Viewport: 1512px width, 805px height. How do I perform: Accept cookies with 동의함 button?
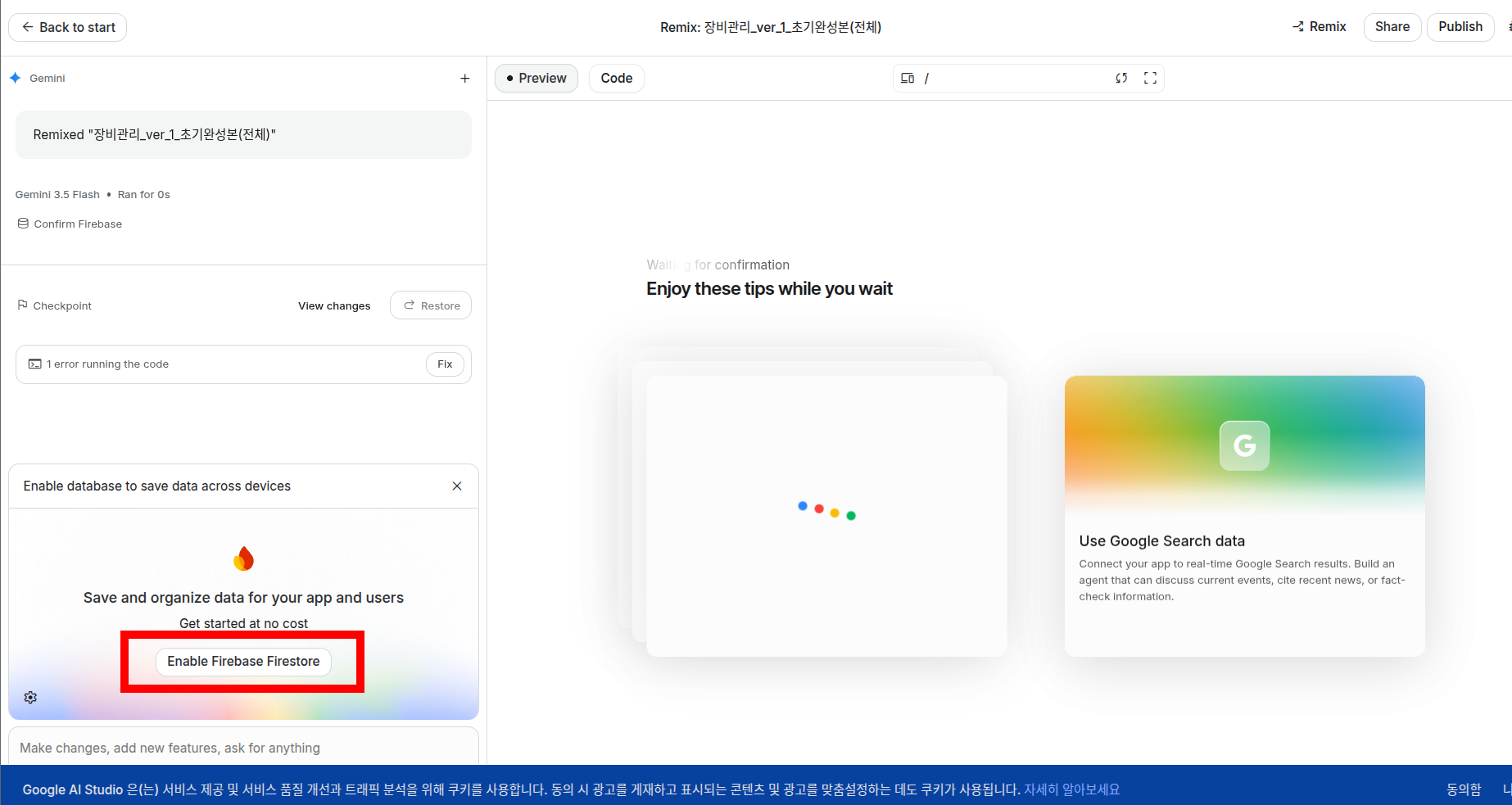(x=1463, y=789)
